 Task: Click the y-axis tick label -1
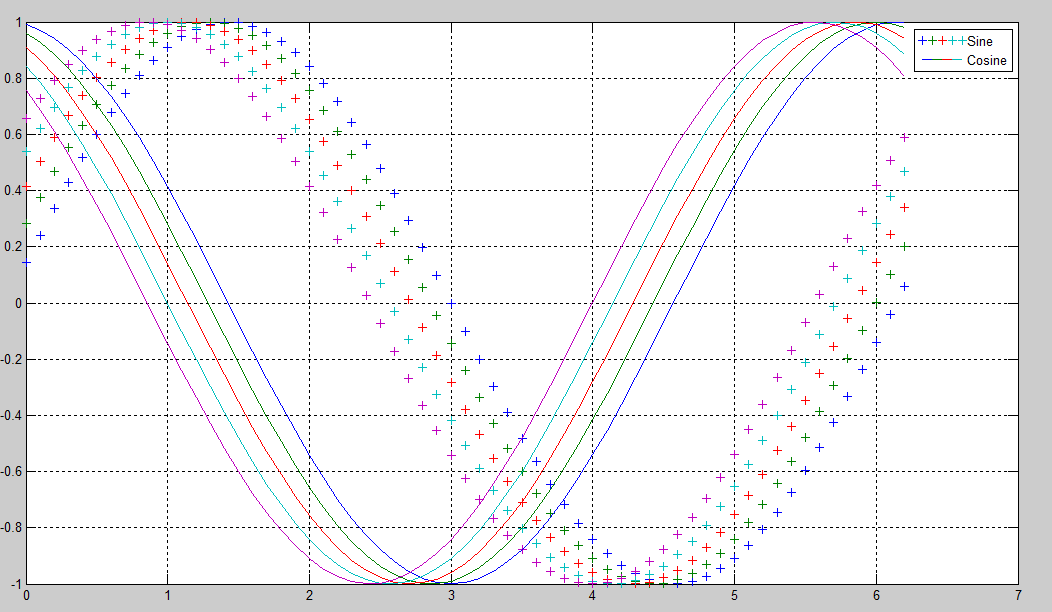(x=13, y=583)
